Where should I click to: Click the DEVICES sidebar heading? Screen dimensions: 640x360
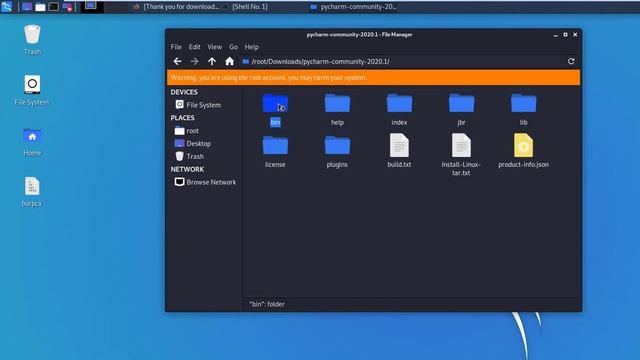[184, 92]
